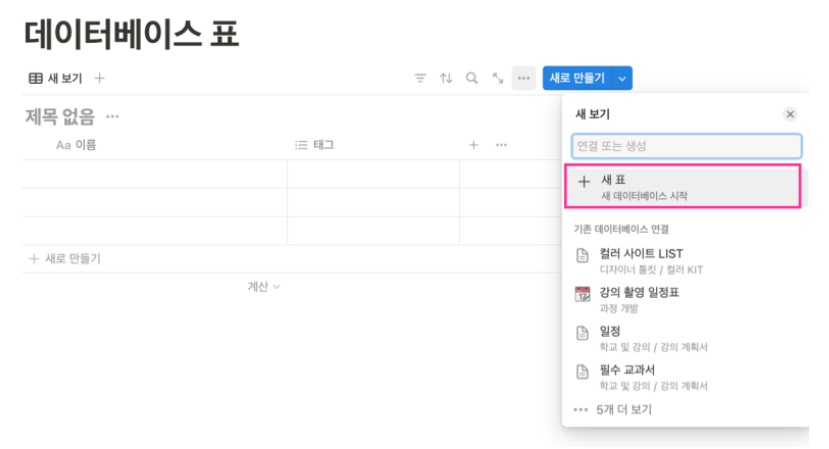
Task: Click the 태그 column header
Action: [x=315, y=145]
